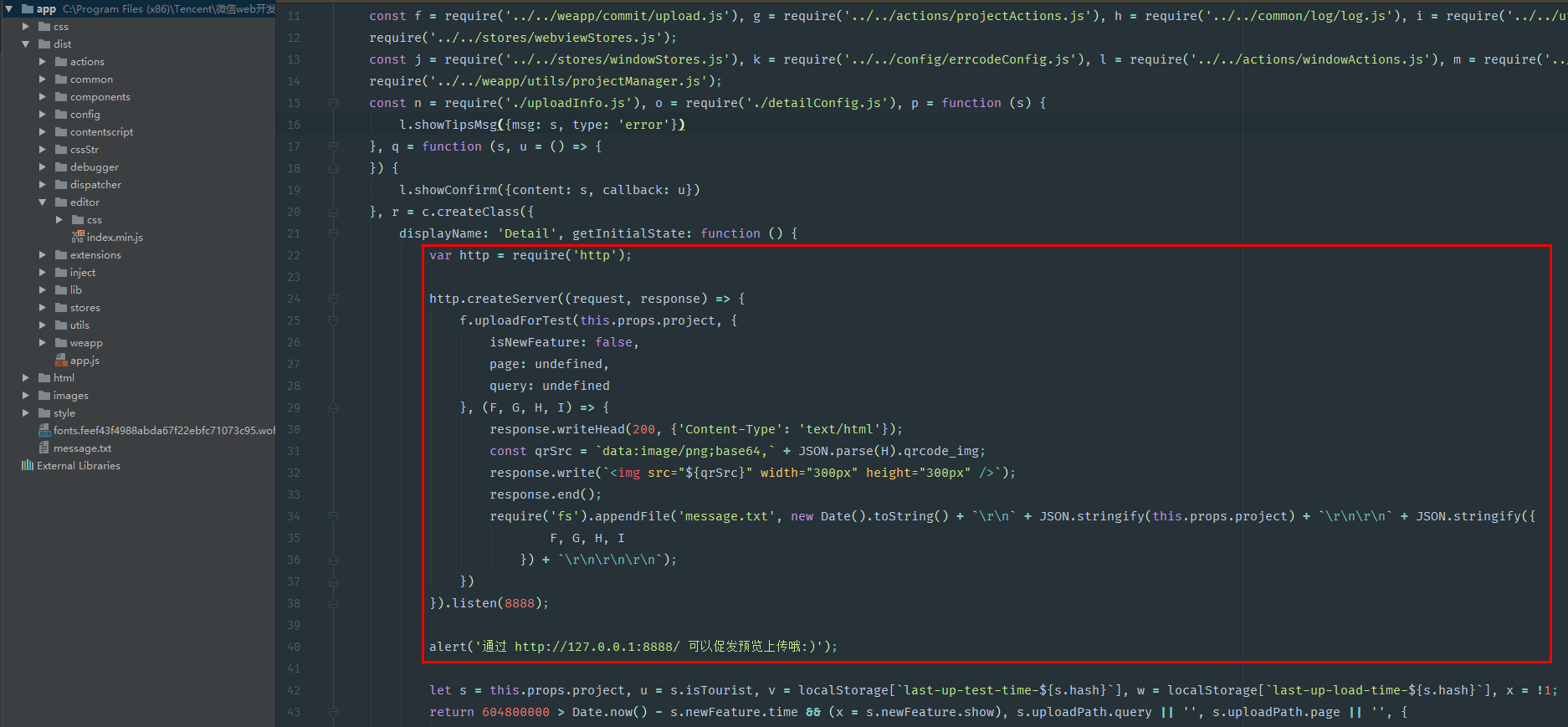Viewport: 1568px width, 727px height.
Task: Select the components folder icon
Action: pos(61,97)
